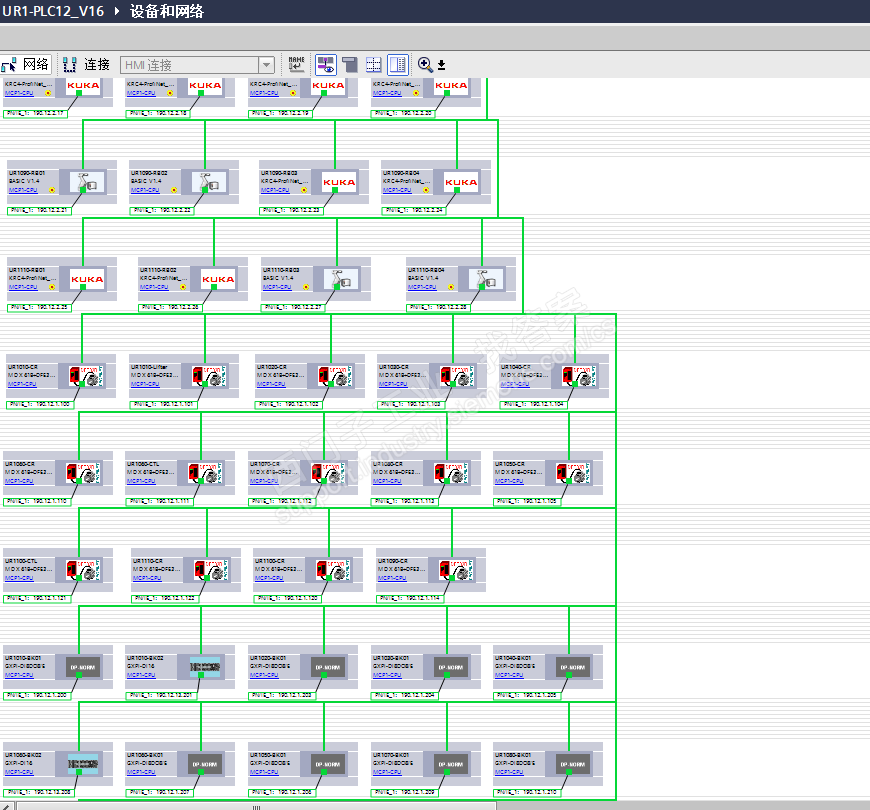Image resolution: width=870 pixels, height=810 pixels.
Task: Click the dark page-break toolbar icon
Action: [x=350, y=65]
